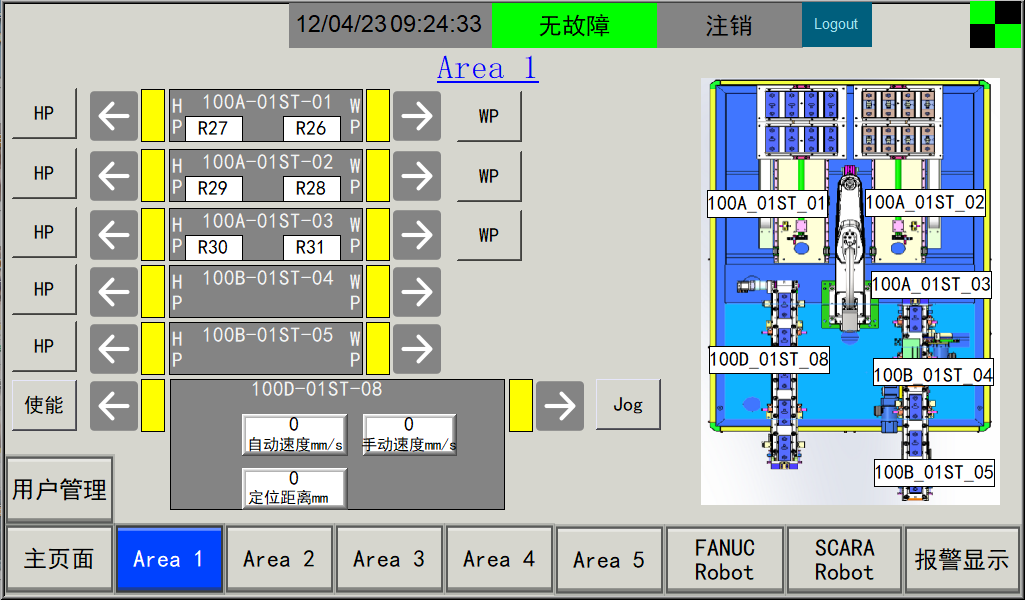Image resolution: width=1027 pixels, height=601 pixels.
Task: Toggle the 使能 enable button
Action: pos(44,405)
